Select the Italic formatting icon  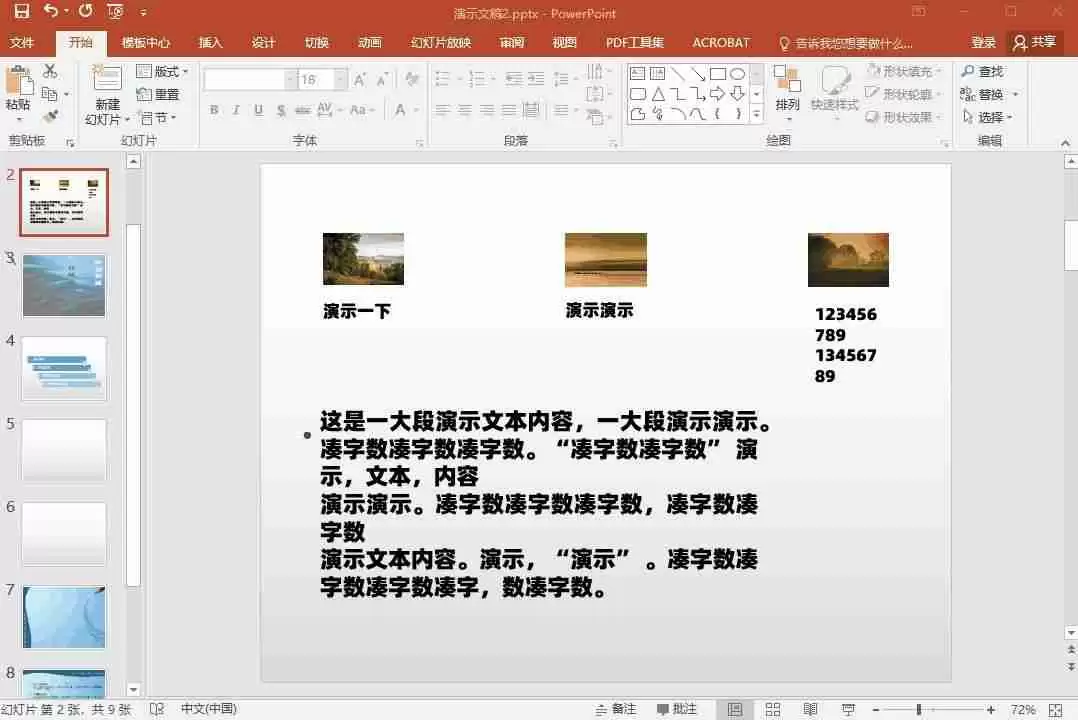click(x=235, y=110)
